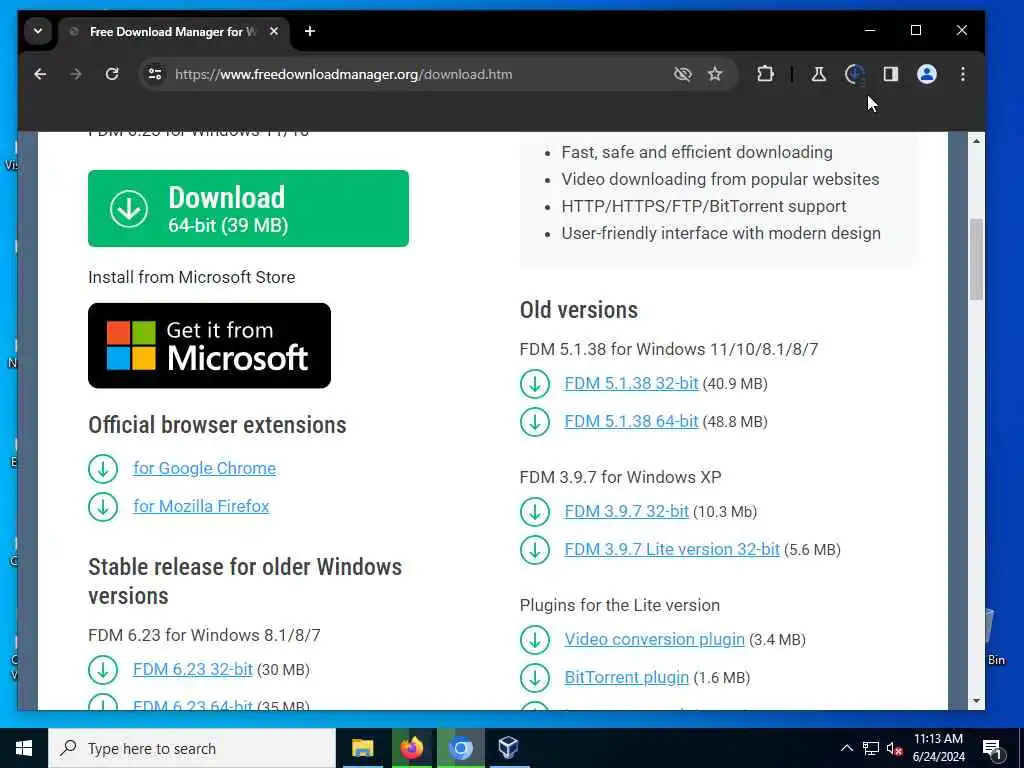Open the notification center icon
This screenshot has width=1024, height=768.
point(993,749)
